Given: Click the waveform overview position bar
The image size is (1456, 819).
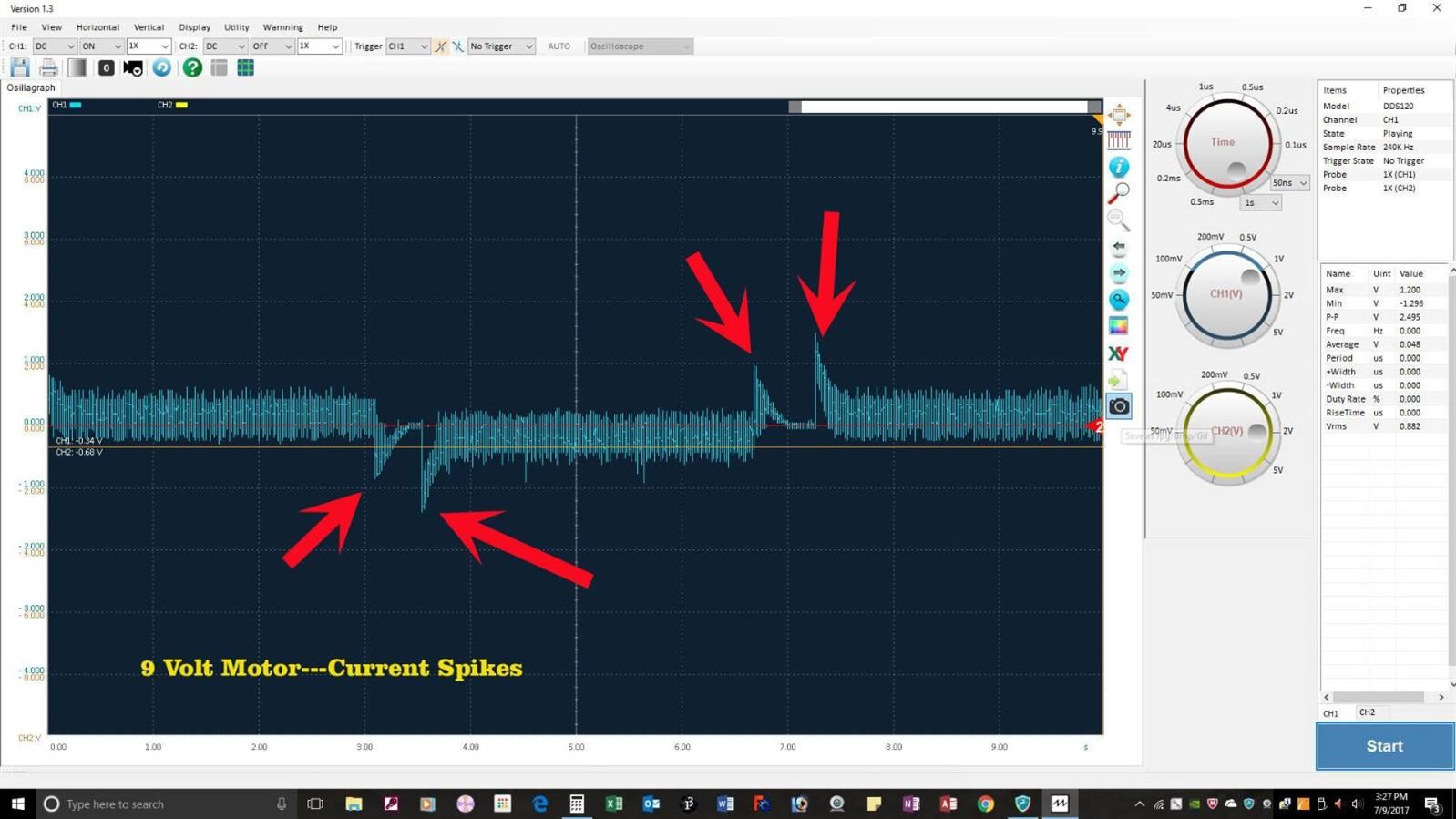Looking at the screenshot, I should pyautogui.click(x=945, y=107).
